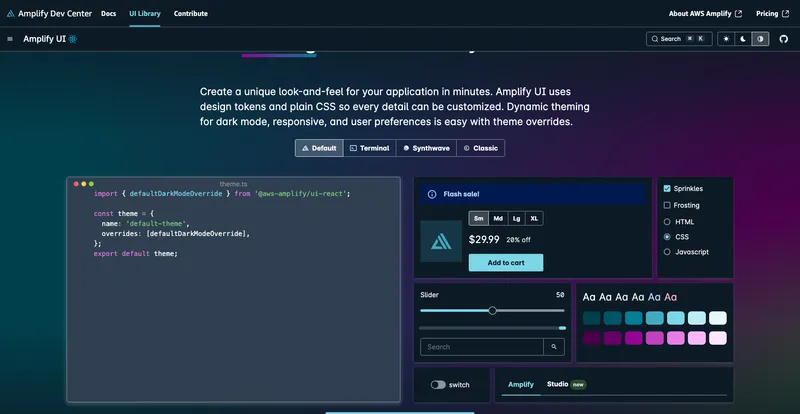
Task: Click the Add to cart button
Action: point(506,262)
